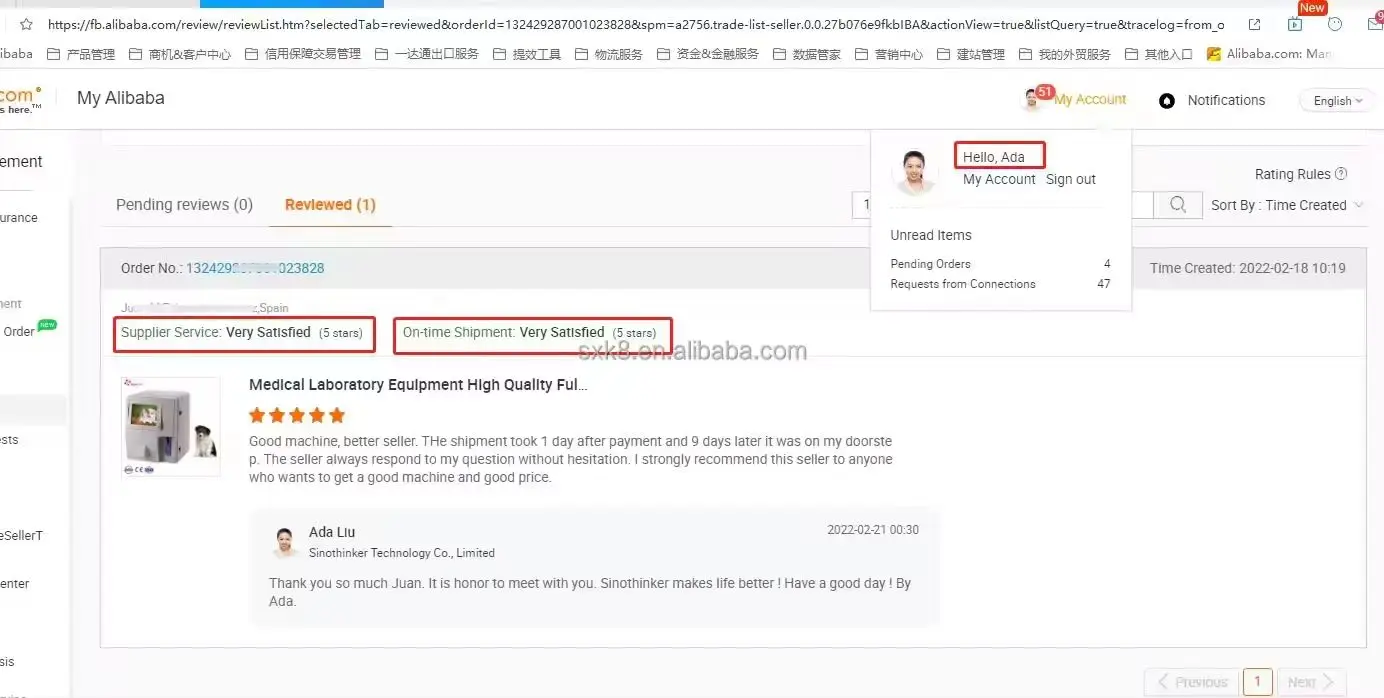This screenshot has width=1384, height=698.
Task: Open the English language dropdown
Action: [x=1337, y=100]
